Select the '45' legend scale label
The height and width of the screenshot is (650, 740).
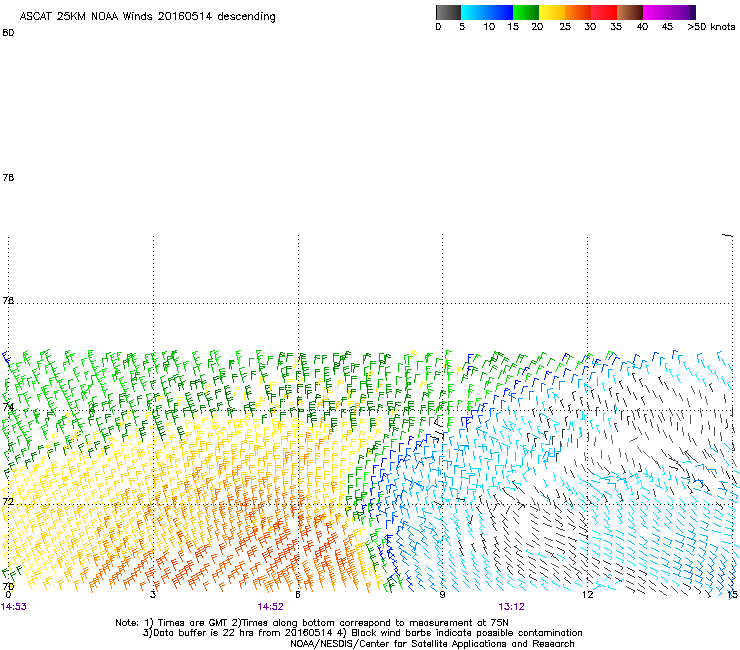[667, 27]
